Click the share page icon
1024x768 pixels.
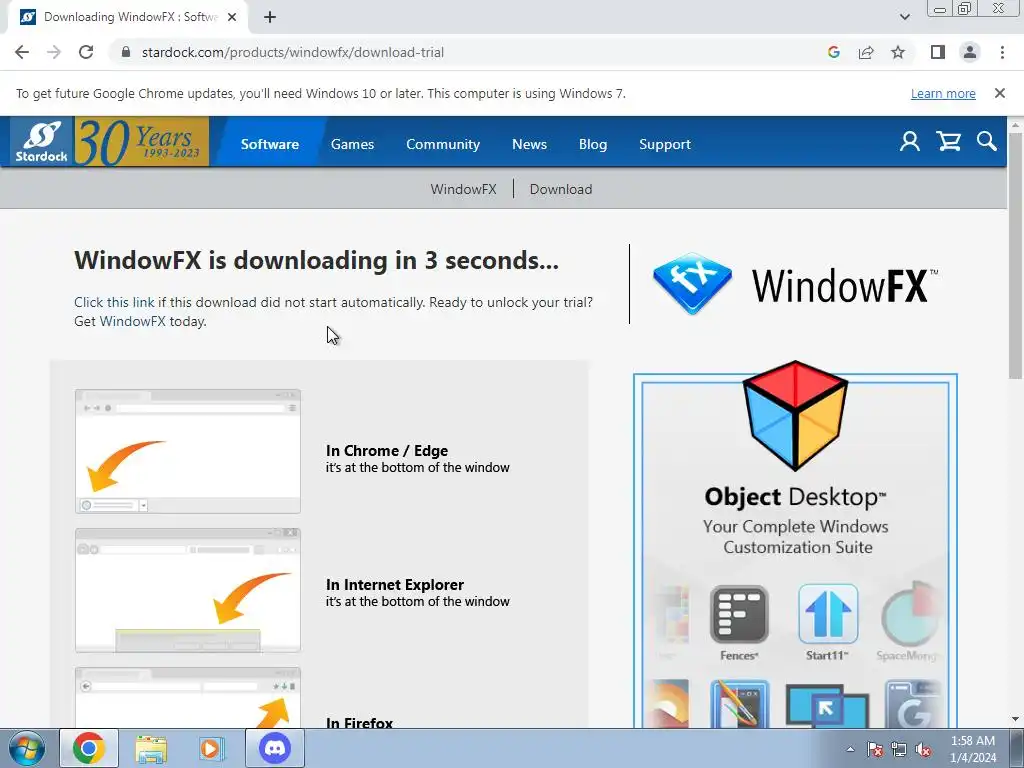pos(866,52)
